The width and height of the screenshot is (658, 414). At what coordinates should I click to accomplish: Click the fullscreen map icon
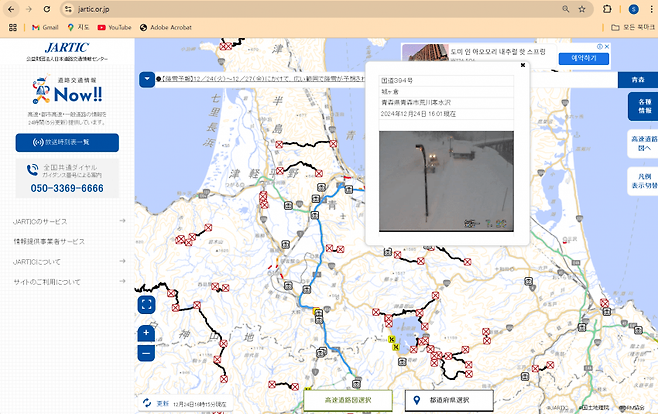tap(146, 305)
